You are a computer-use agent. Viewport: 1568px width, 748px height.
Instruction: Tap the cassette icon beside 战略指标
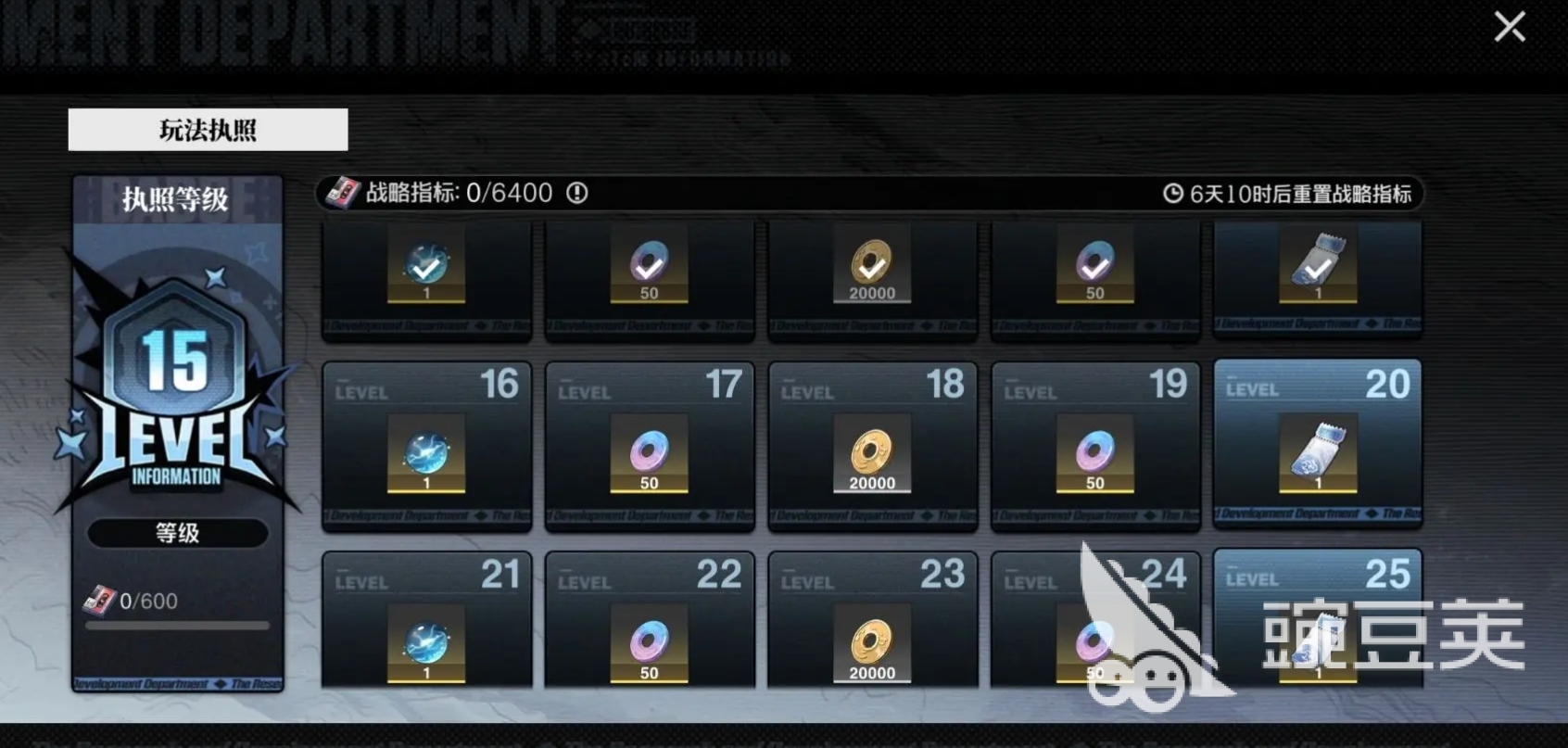coord(341,193)
